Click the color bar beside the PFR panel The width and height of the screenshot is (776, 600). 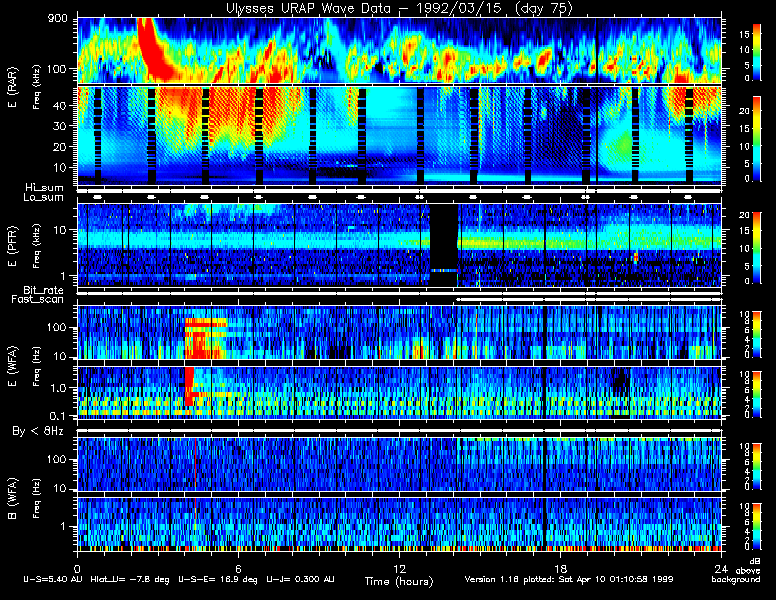point(757,248)
